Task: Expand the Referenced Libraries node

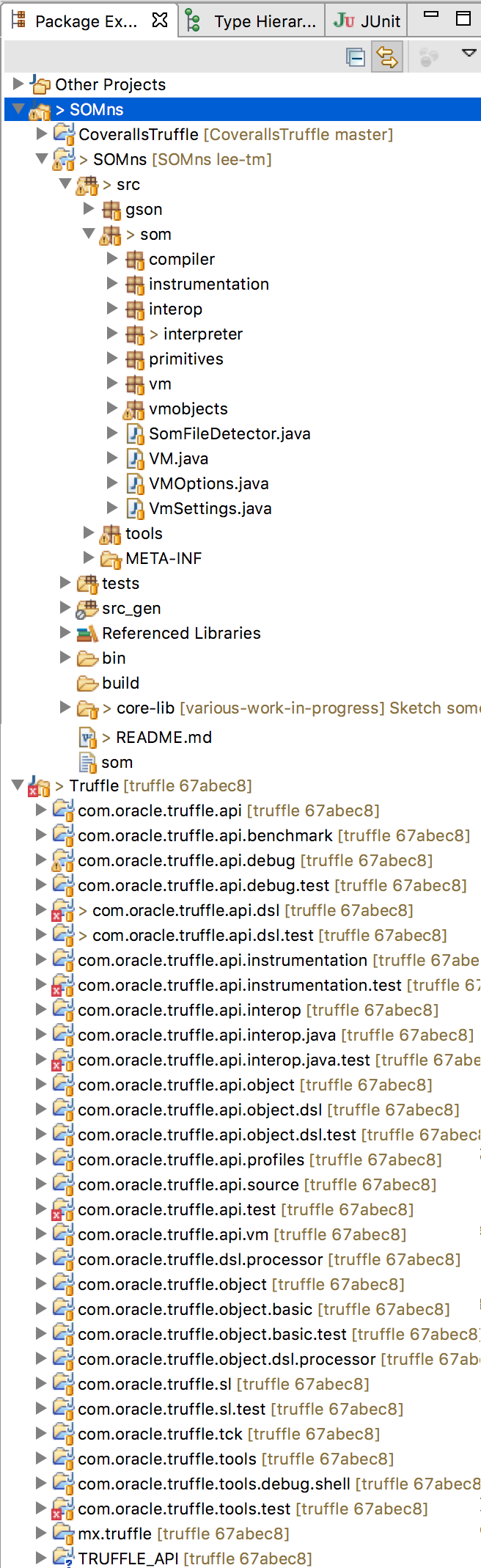Action: click(65, 633)
